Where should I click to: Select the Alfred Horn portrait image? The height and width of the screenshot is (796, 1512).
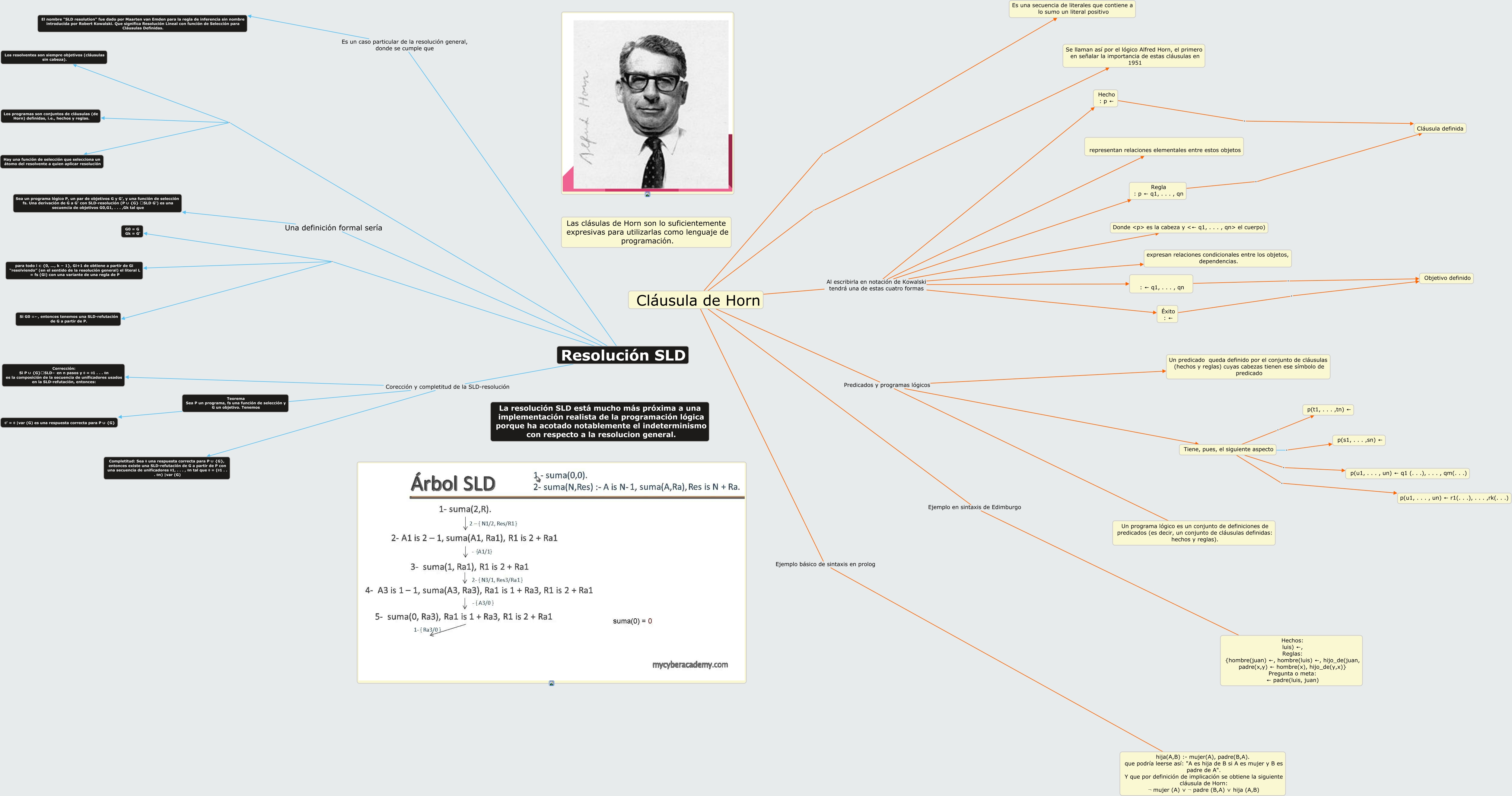pos(648,103)
